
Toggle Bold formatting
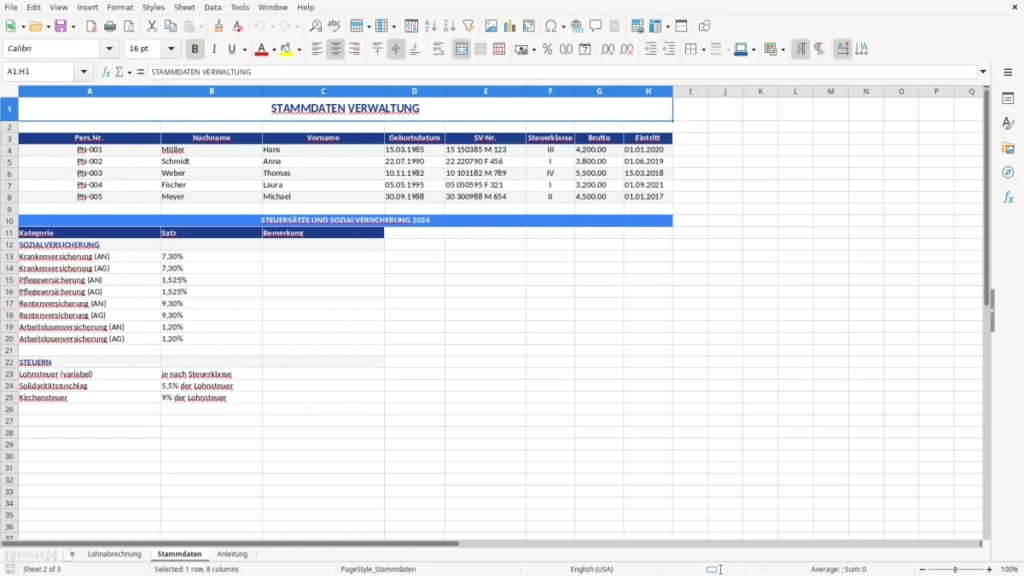tap(195, 49)
